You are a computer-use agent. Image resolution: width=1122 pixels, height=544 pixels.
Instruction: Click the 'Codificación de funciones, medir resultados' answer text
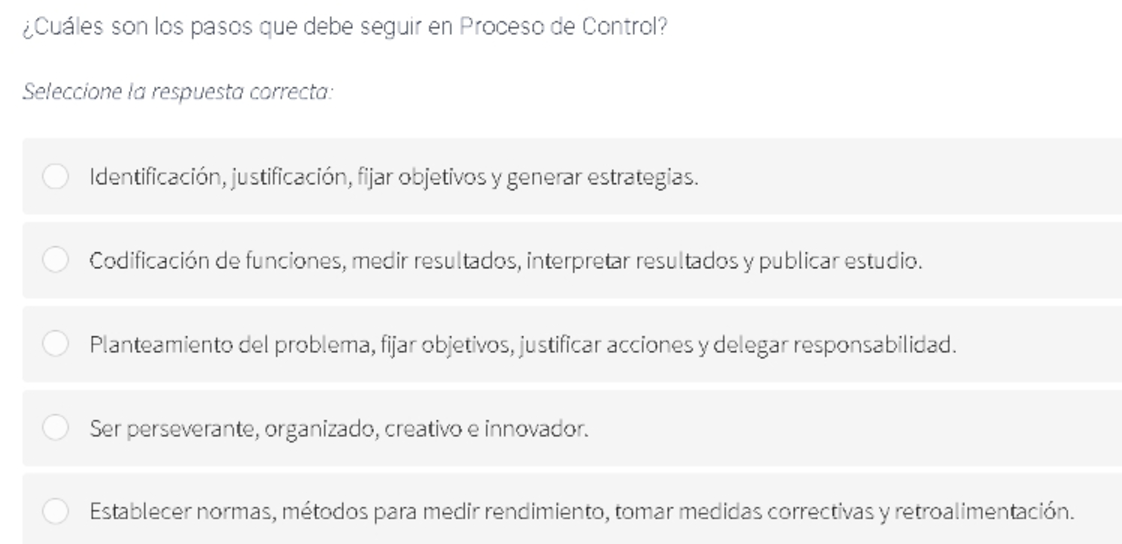tap(506, 261)
